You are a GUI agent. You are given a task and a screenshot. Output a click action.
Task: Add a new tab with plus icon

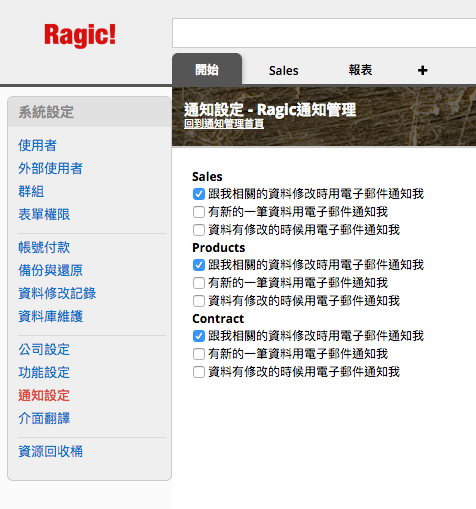coord(422,70)
